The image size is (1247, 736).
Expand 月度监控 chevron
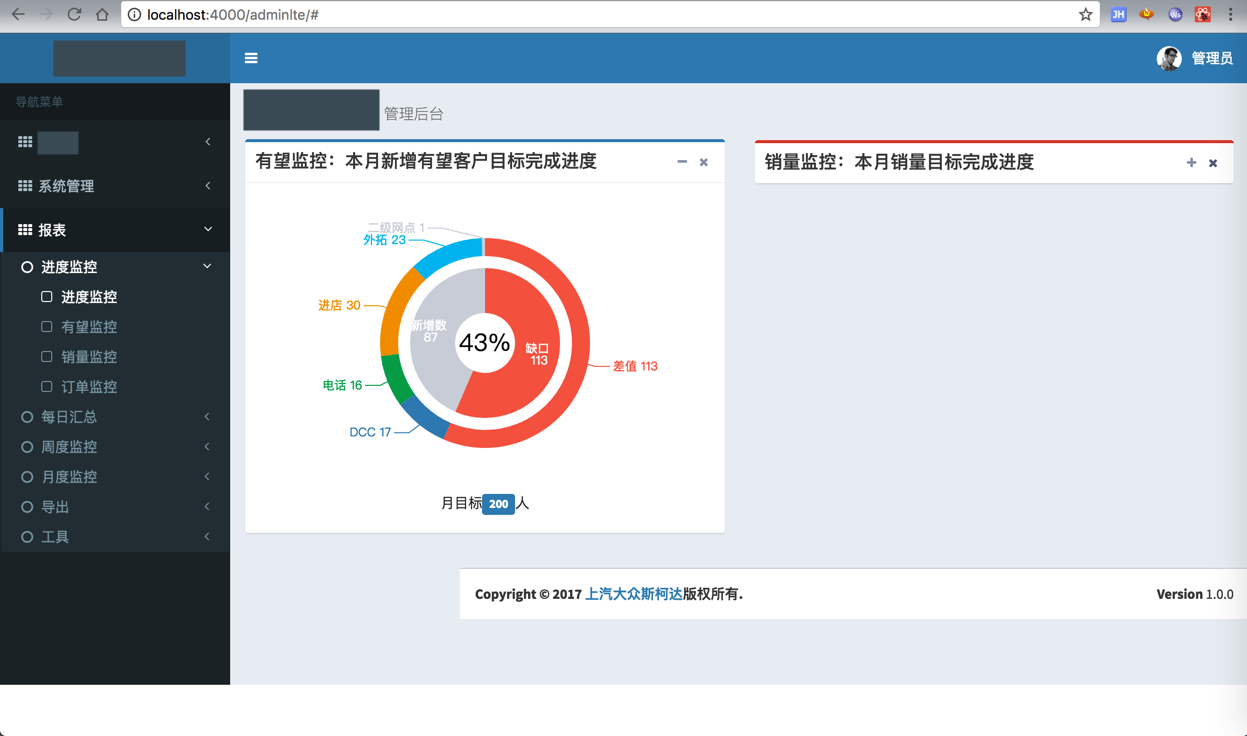(207, 477)
